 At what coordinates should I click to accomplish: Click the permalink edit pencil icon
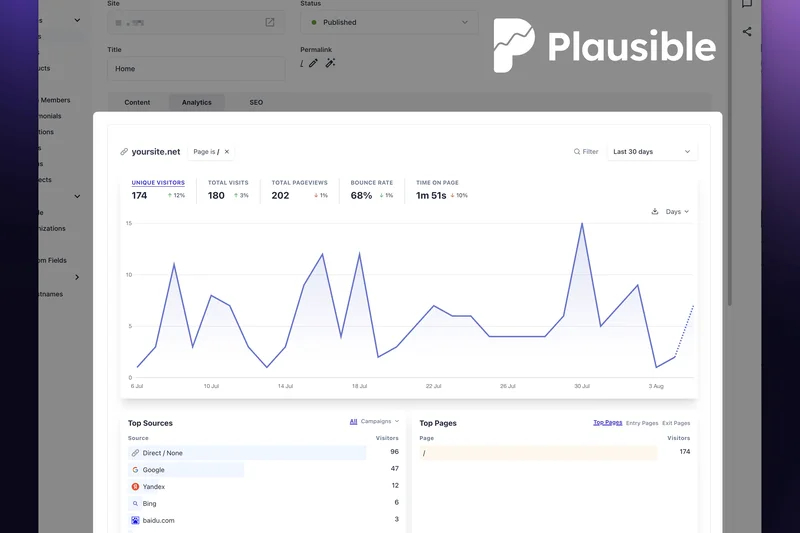(x=313, y=63)
